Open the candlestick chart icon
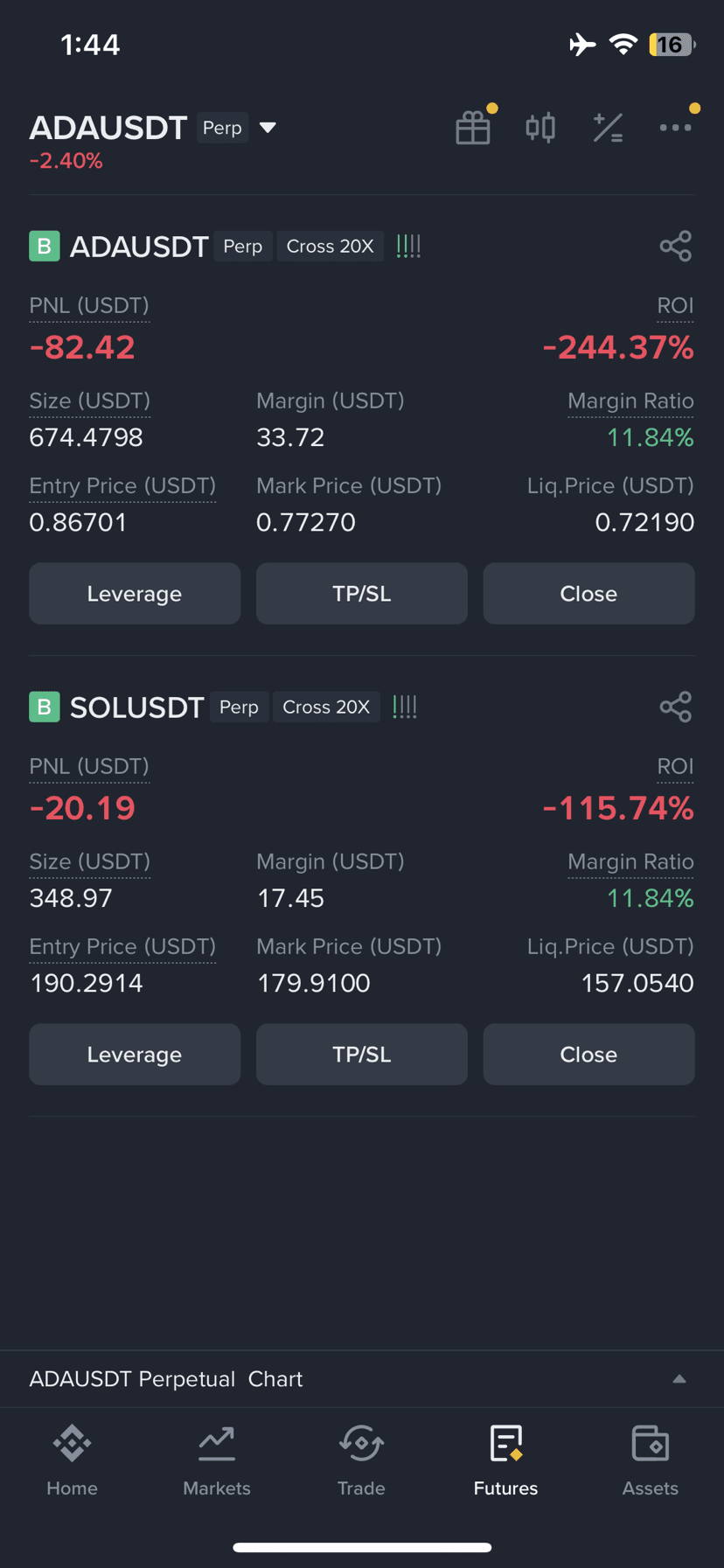The width and height of the screenshot is (724, 1568). coord(540,128)
